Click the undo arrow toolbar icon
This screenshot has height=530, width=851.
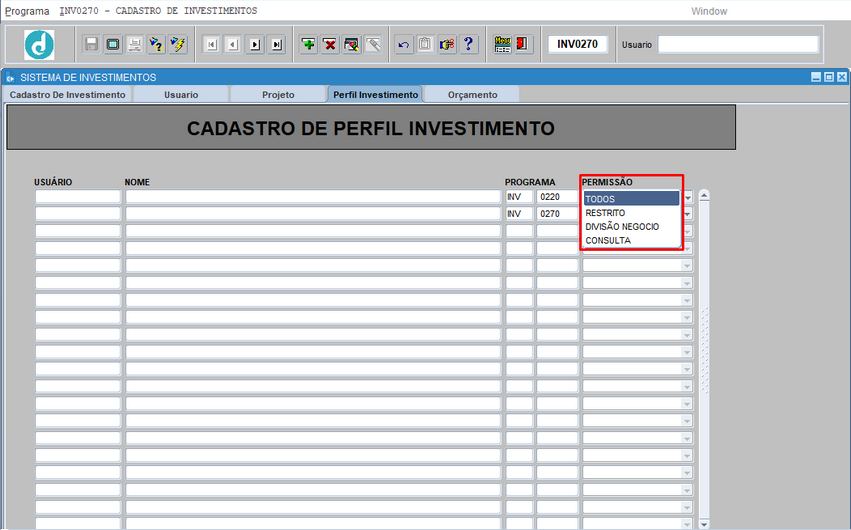[403, 45]
